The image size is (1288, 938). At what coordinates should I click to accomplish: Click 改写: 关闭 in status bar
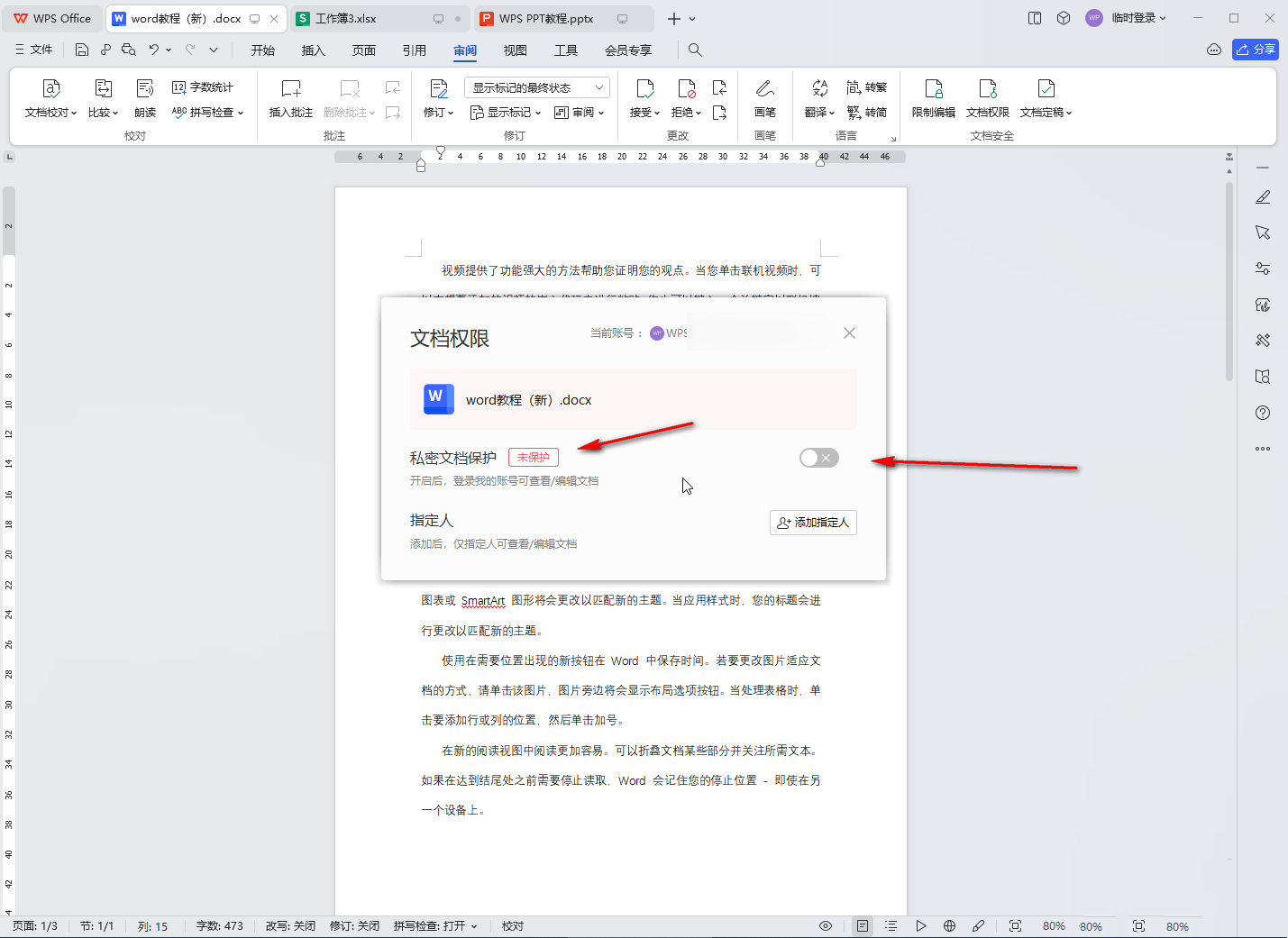[x=290, y=926]
